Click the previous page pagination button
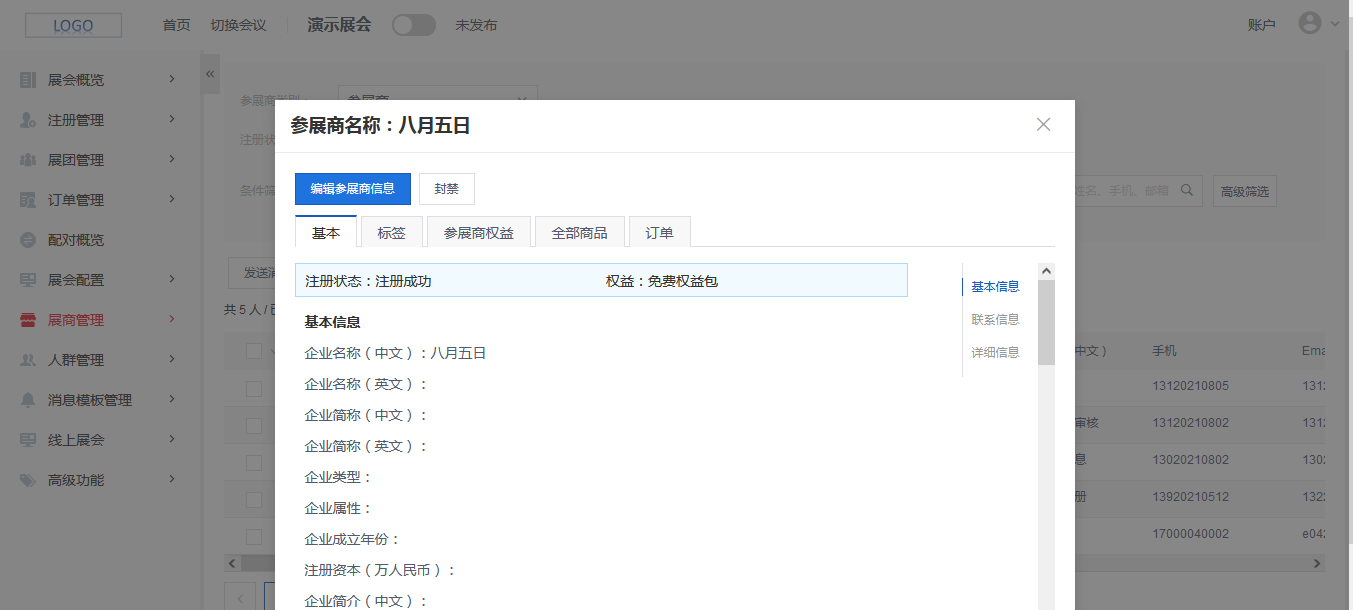The image size is (1353, 610). pos(240,597)
